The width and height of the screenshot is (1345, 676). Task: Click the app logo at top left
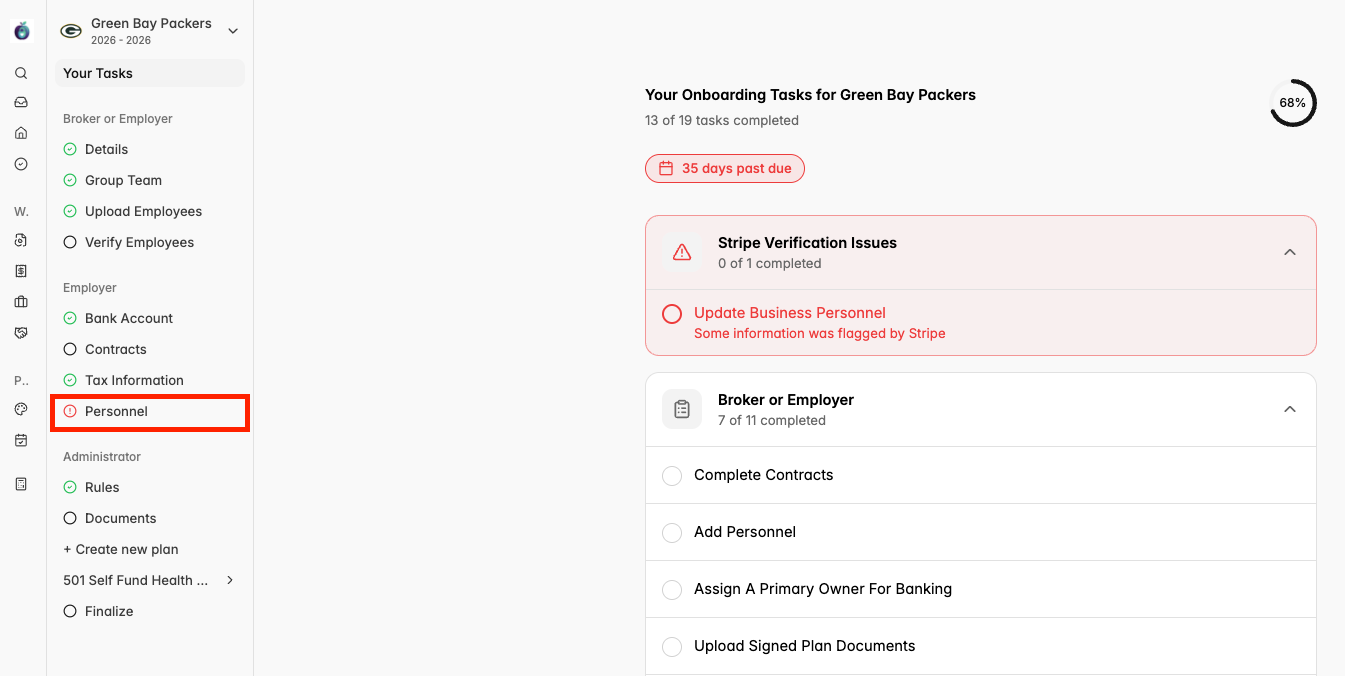coord(22,31)
